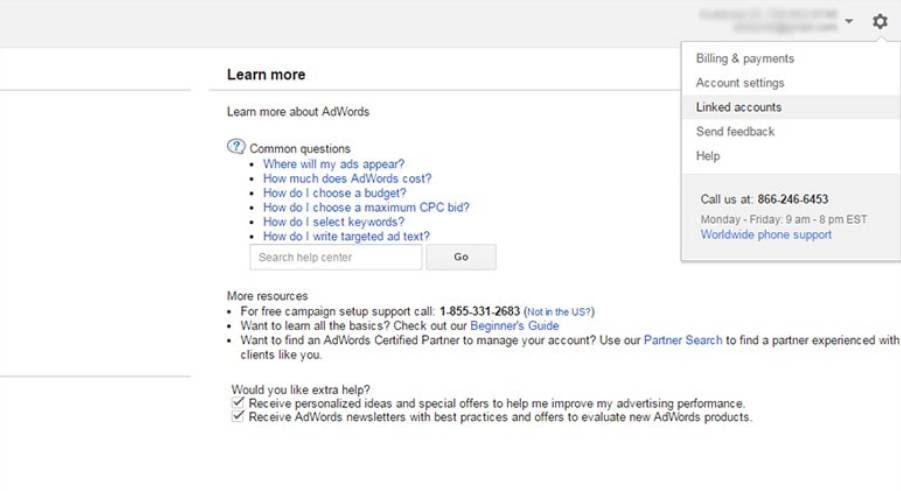Screen dimensions: 901x491
Task: Expand the account dropdown arrow
Action: 848,22
